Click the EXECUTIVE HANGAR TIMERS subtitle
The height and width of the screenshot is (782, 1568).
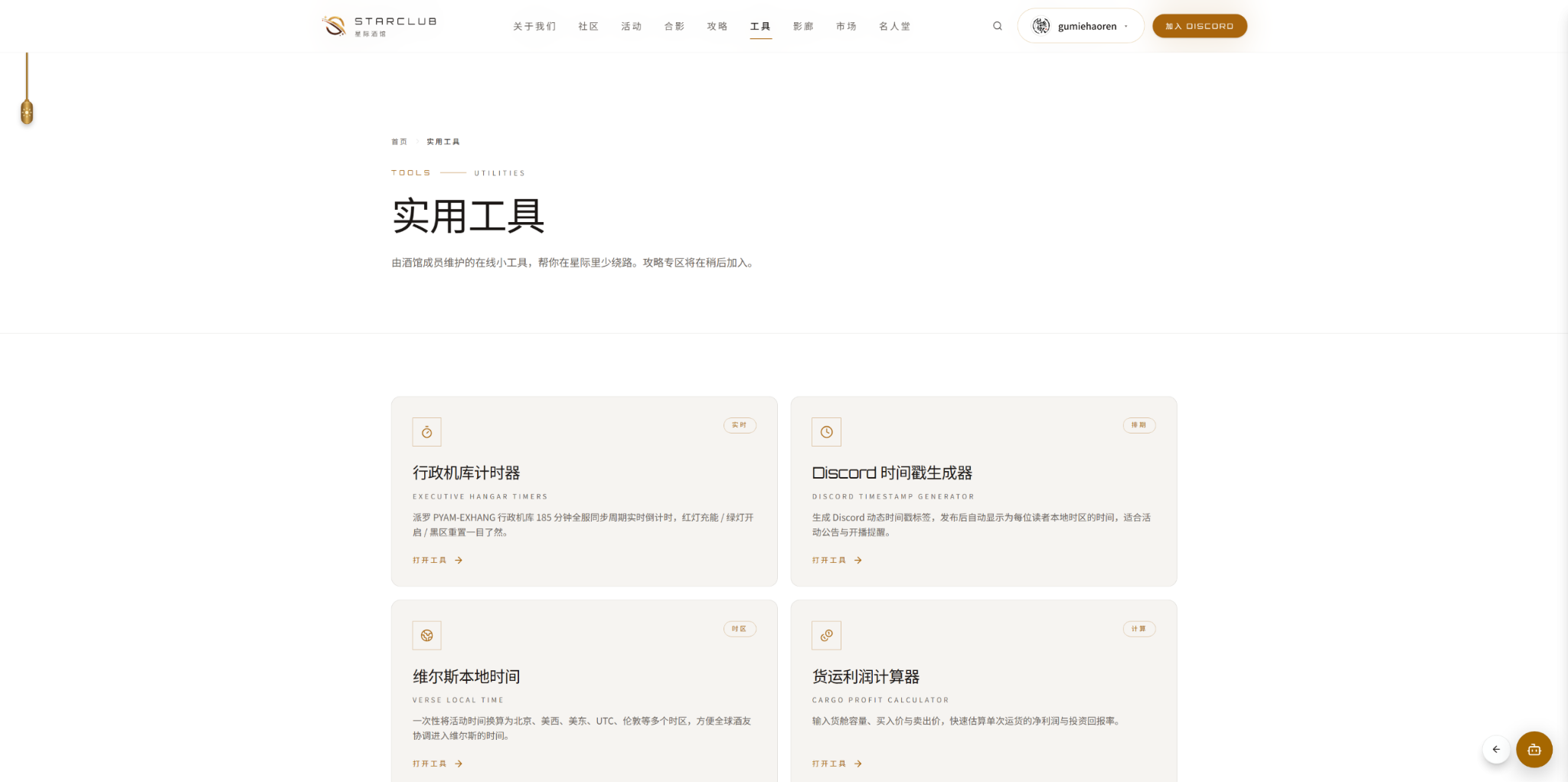tap(480, 497)
